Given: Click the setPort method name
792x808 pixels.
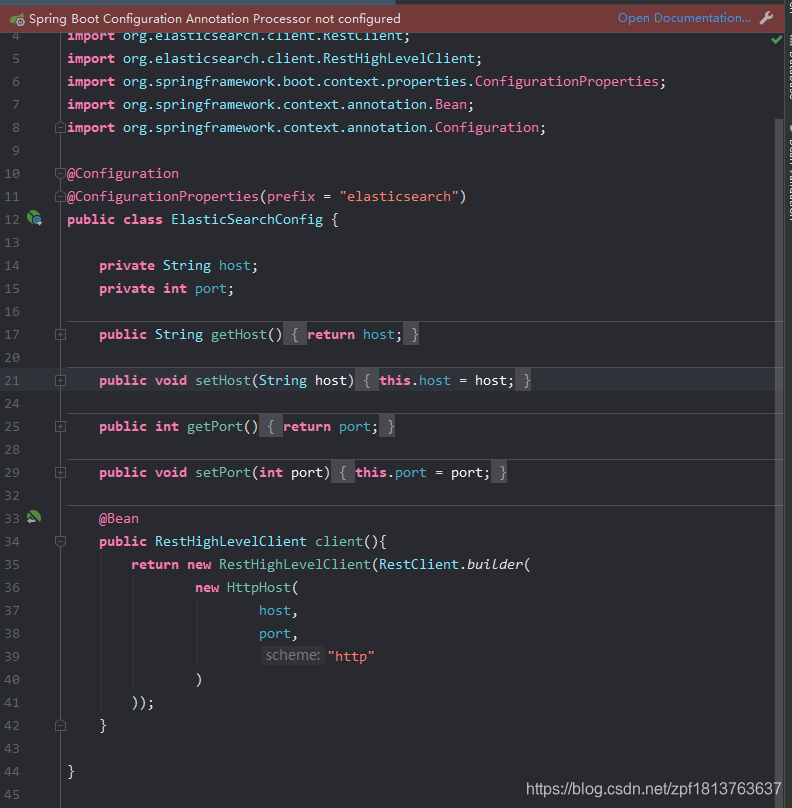Looking at the screenshot, I should (x=223, y=473).
